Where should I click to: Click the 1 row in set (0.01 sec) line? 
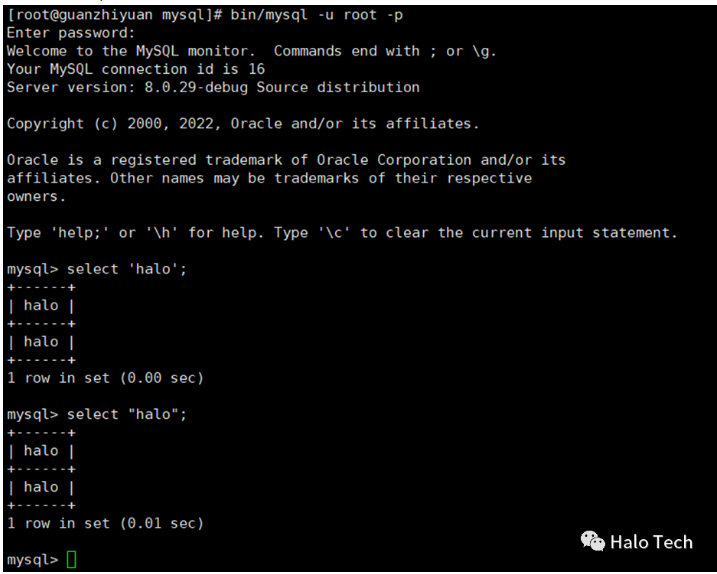pyautogui.click(x=105, y=523)
